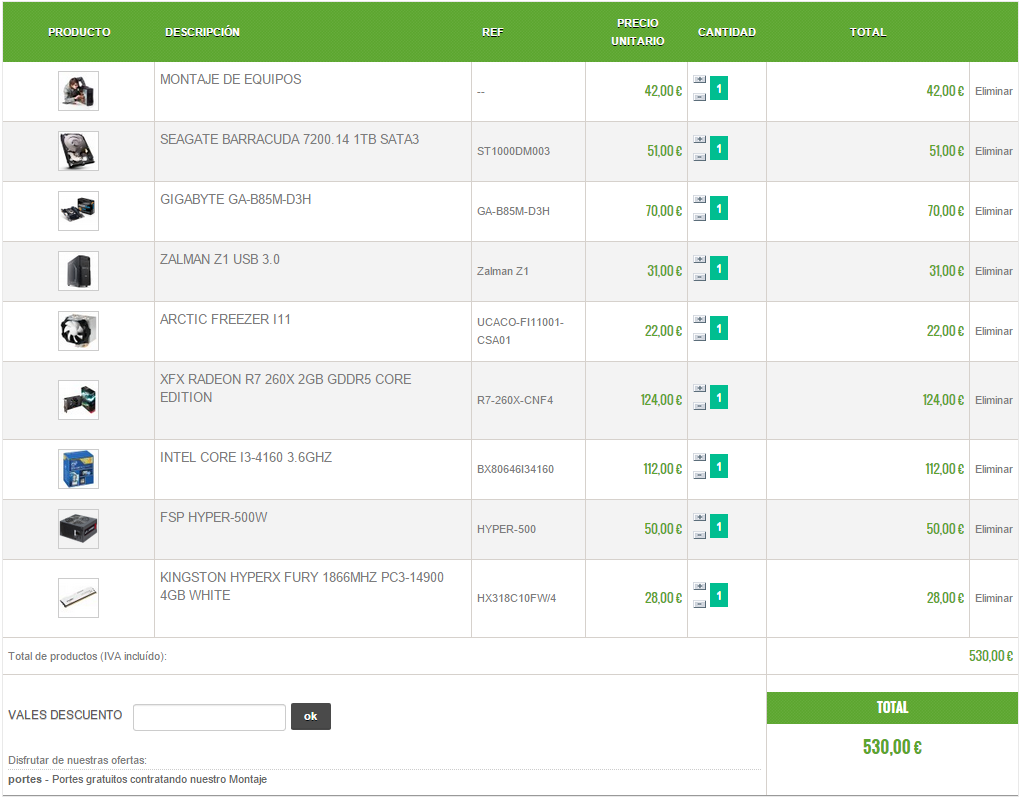Viewport: 1023px width, 798px height.
Task: Remove Kingston HyperX Fury with Eliminar
Action: pyautogui.click(x=994, y=598)
